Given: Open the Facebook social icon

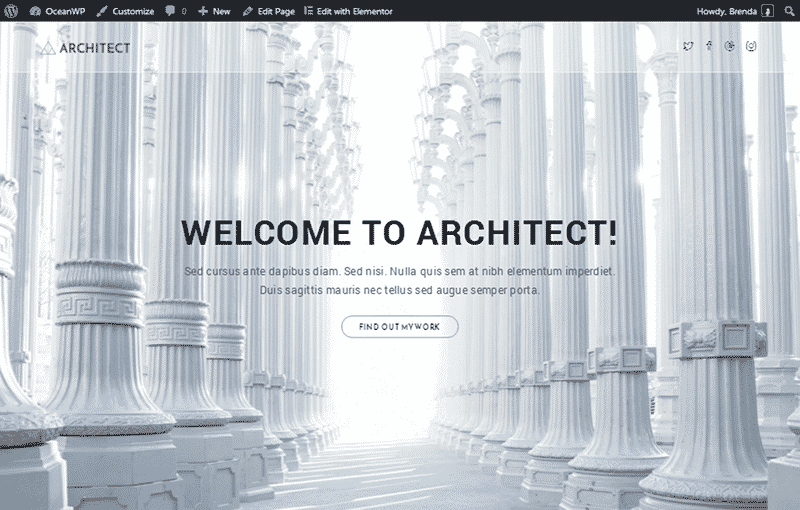Looking at the screenshot, I should [x=709, y=46].
